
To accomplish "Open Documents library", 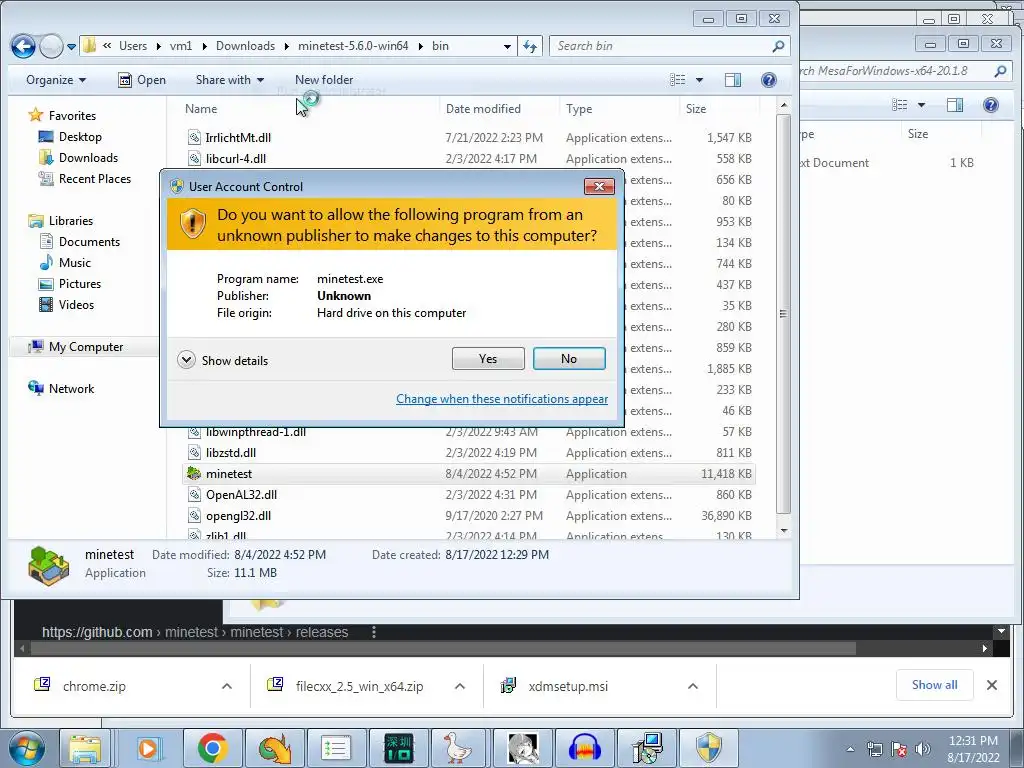I will click(89, 242).
